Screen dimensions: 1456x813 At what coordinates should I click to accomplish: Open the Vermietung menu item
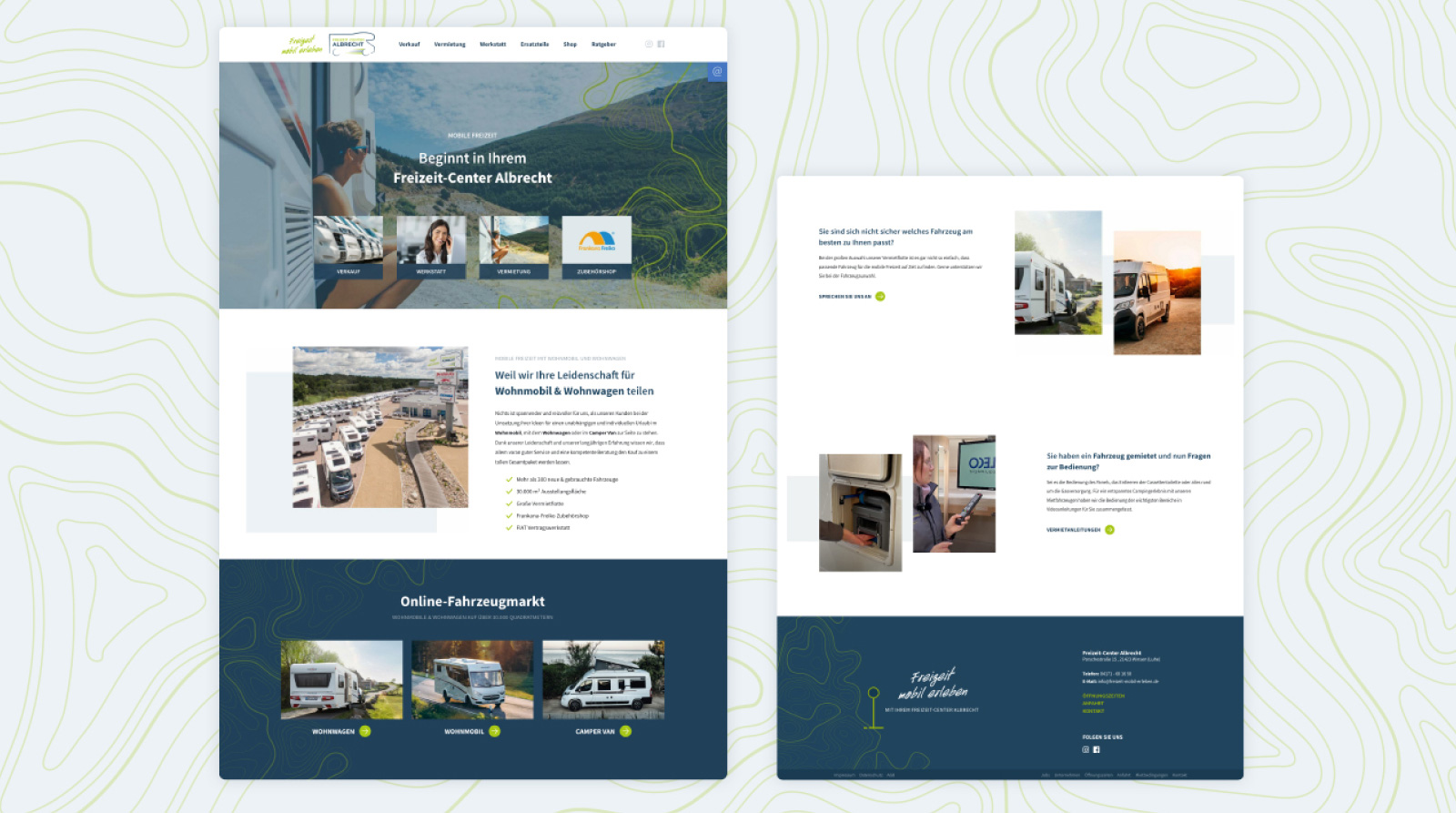pyautogui.click(x=450, y=44)
